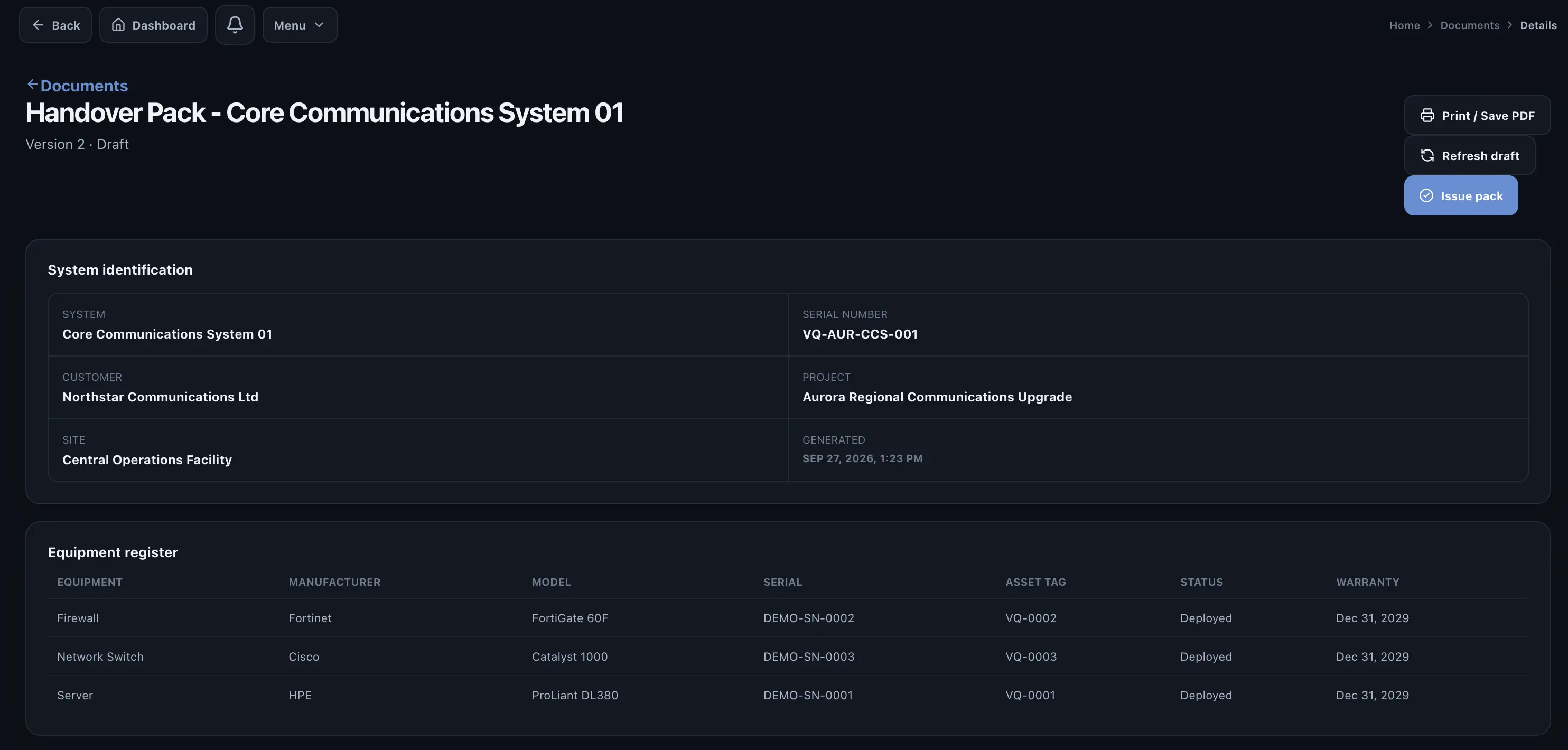Click the STATUS column header
Image resolution: width=1568 pixels, height=750 pixels.
tap(1201, 582)
